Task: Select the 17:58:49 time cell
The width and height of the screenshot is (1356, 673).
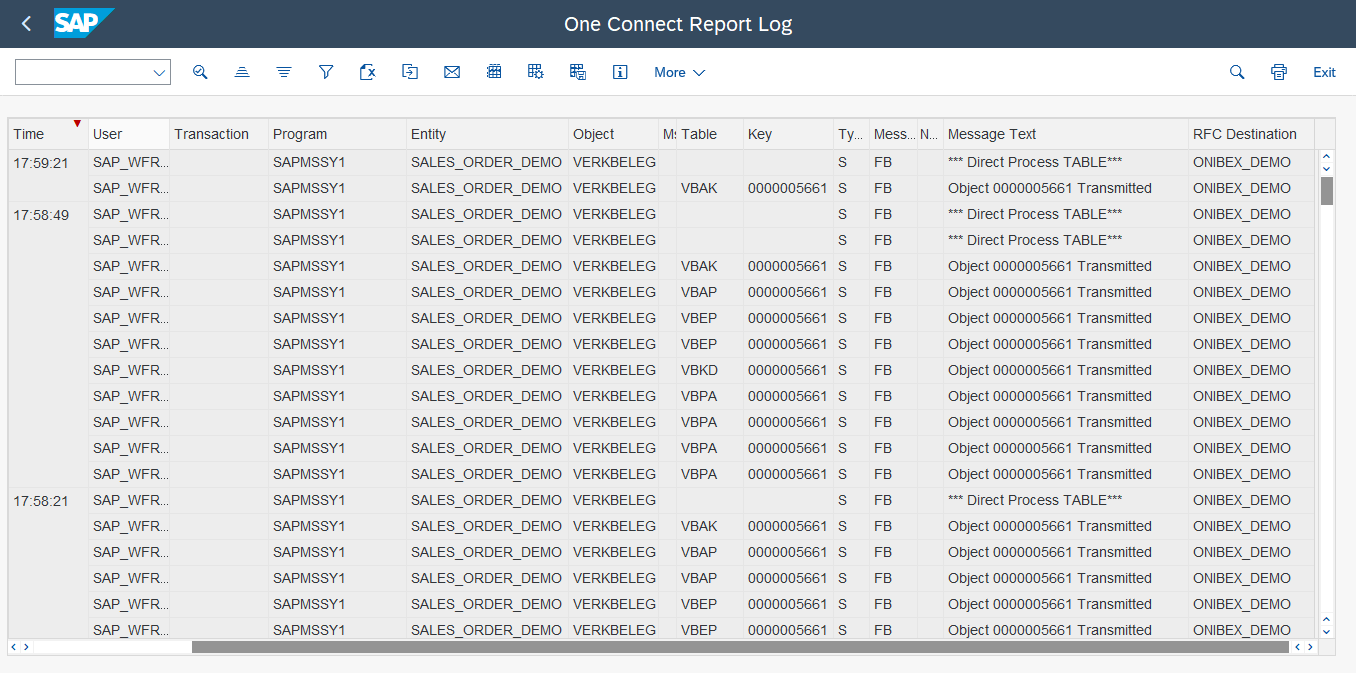Action: [x=48, y=214]
